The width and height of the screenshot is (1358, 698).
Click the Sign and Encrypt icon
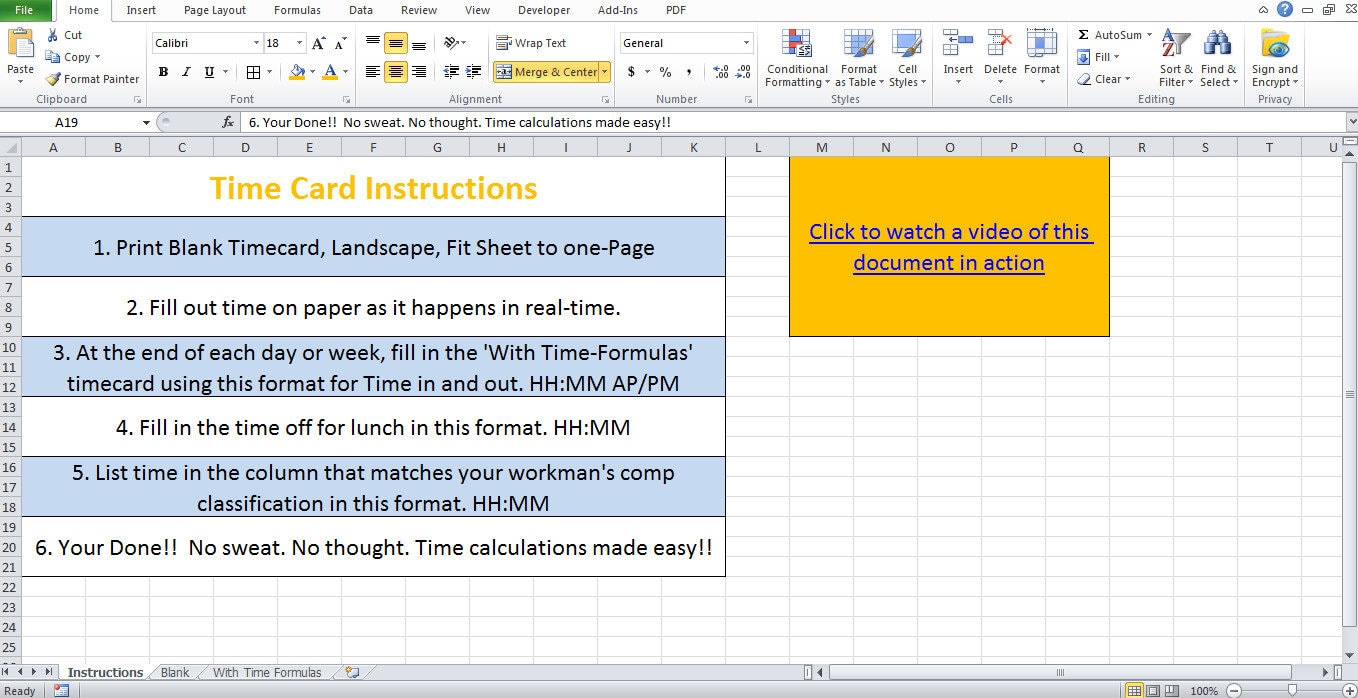tap(1275, 44)
